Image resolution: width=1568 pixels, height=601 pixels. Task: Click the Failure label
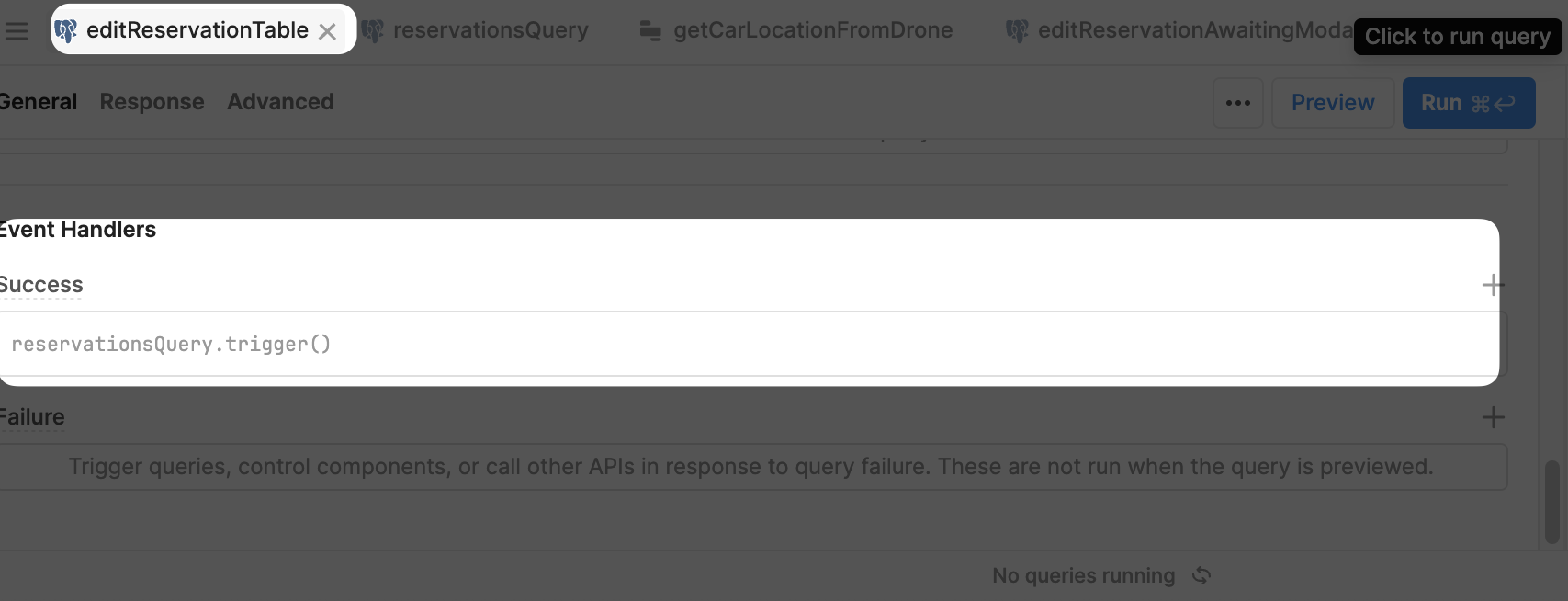(x=32, y=417)
